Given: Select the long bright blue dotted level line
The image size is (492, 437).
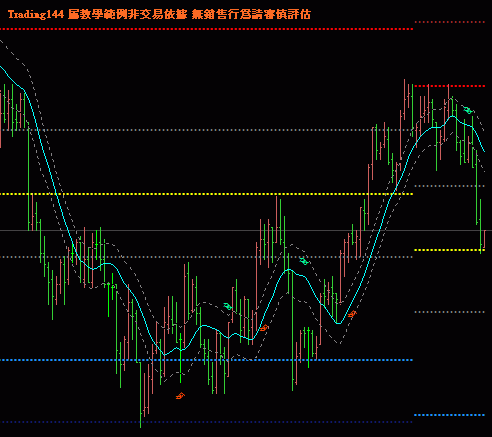Looking at the screenshot, I should 207,360.
